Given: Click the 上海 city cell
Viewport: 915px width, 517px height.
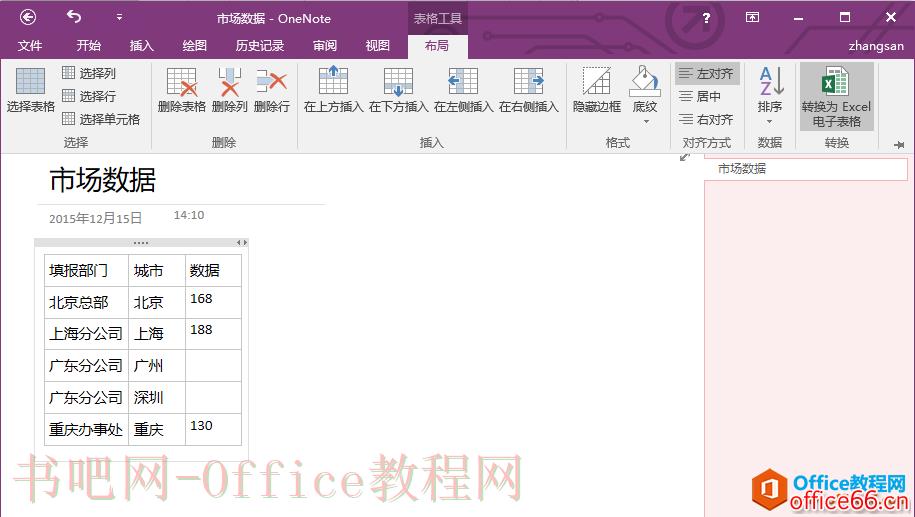Looking at the screenshot, I should pyautogui.click(x=157, y=334).
